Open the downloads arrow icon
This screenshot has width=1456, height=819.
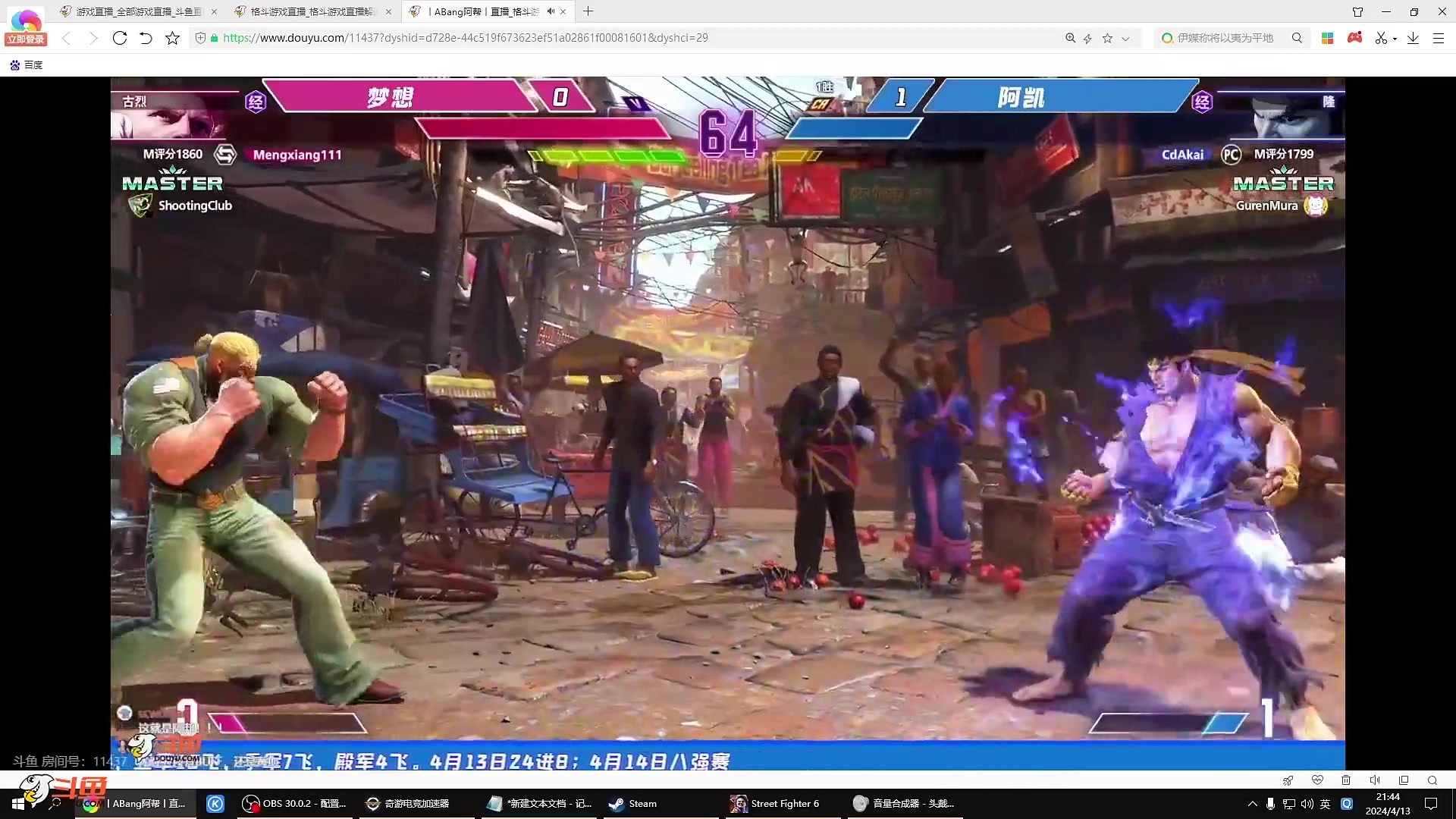point(1413,38)
